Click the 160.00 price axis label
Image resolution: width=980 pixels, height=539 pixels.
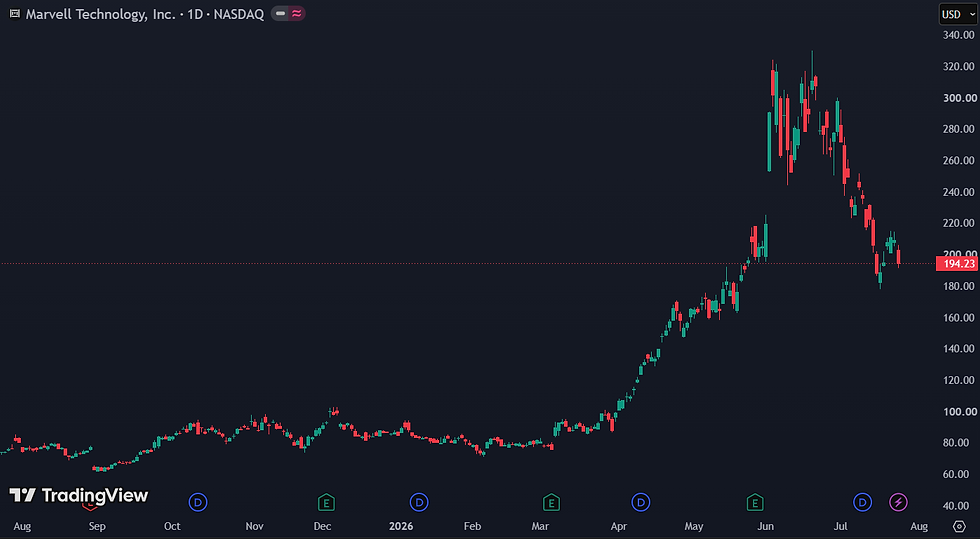click(x=959, y=317)
